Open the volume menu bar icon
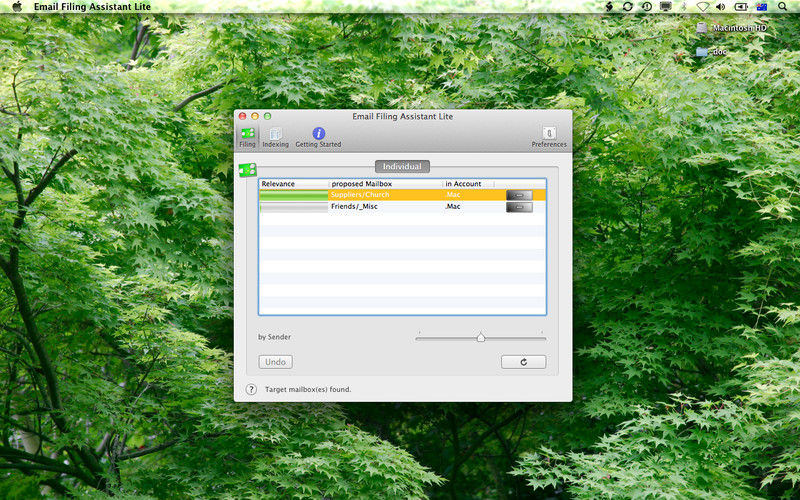This screenshot has width=800, height=500. pos(720,7)
